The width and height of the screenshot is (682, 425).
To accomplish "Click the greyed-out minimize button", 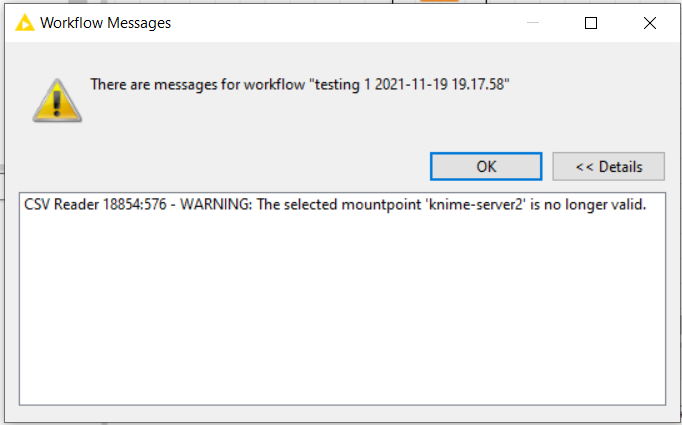I will tap(533, 23).
